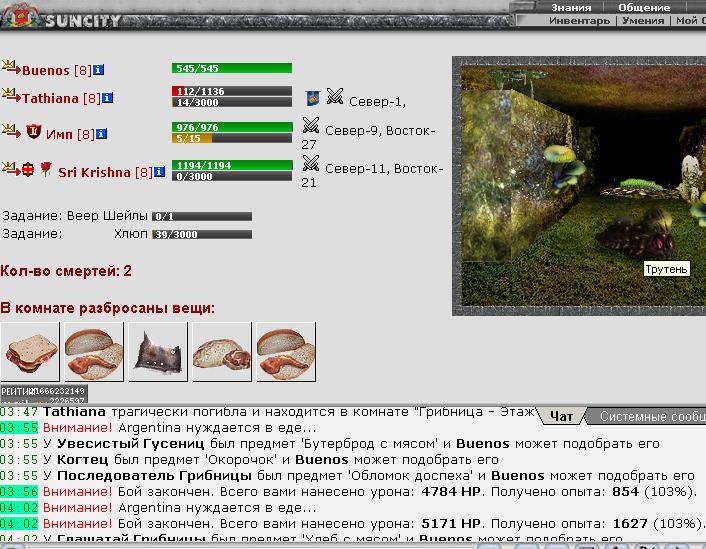The height and width of the screenshot is (549, 706).
Task: Click the private message arrow icon beside Имп
Action: tap(11, 131)
